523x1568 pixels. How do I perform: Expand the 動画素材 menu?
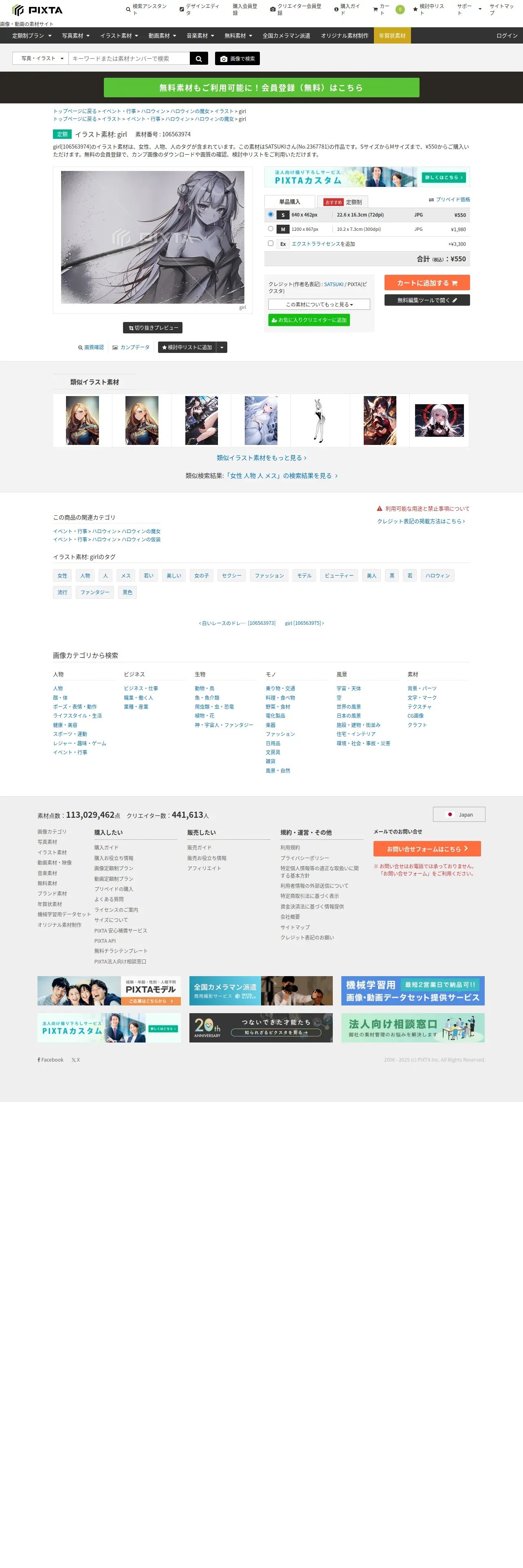click(163, 36)
